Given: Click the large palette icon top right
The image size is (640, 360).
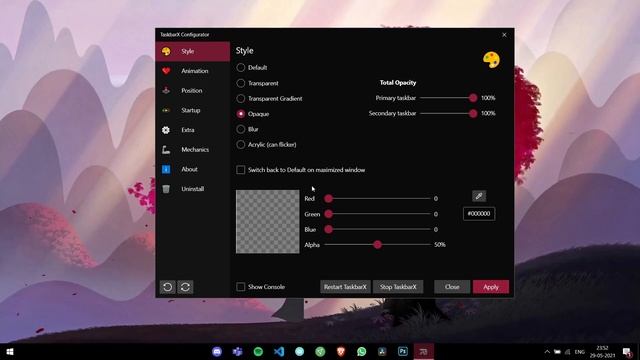Looking at the screenshot, I should 491,60.
